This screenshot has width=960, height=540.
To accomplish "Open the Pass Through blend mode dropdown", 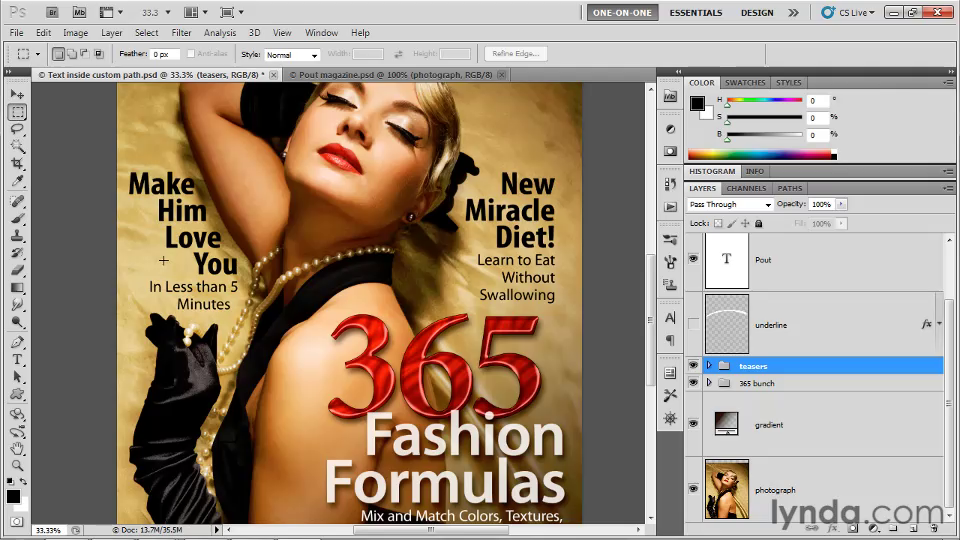I will (x=730, y=204).
